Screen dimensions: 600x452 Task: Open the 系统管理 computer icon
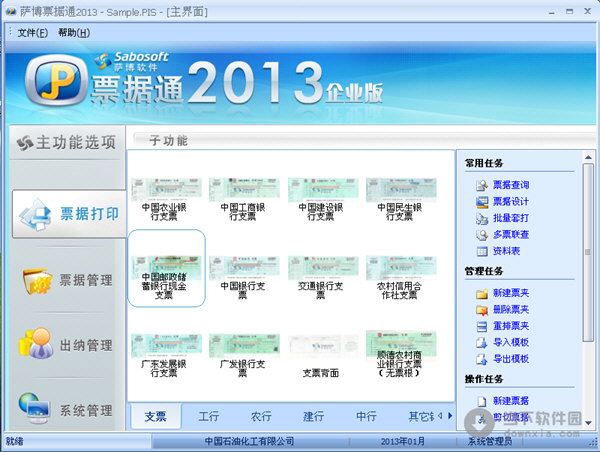(34, 408)
